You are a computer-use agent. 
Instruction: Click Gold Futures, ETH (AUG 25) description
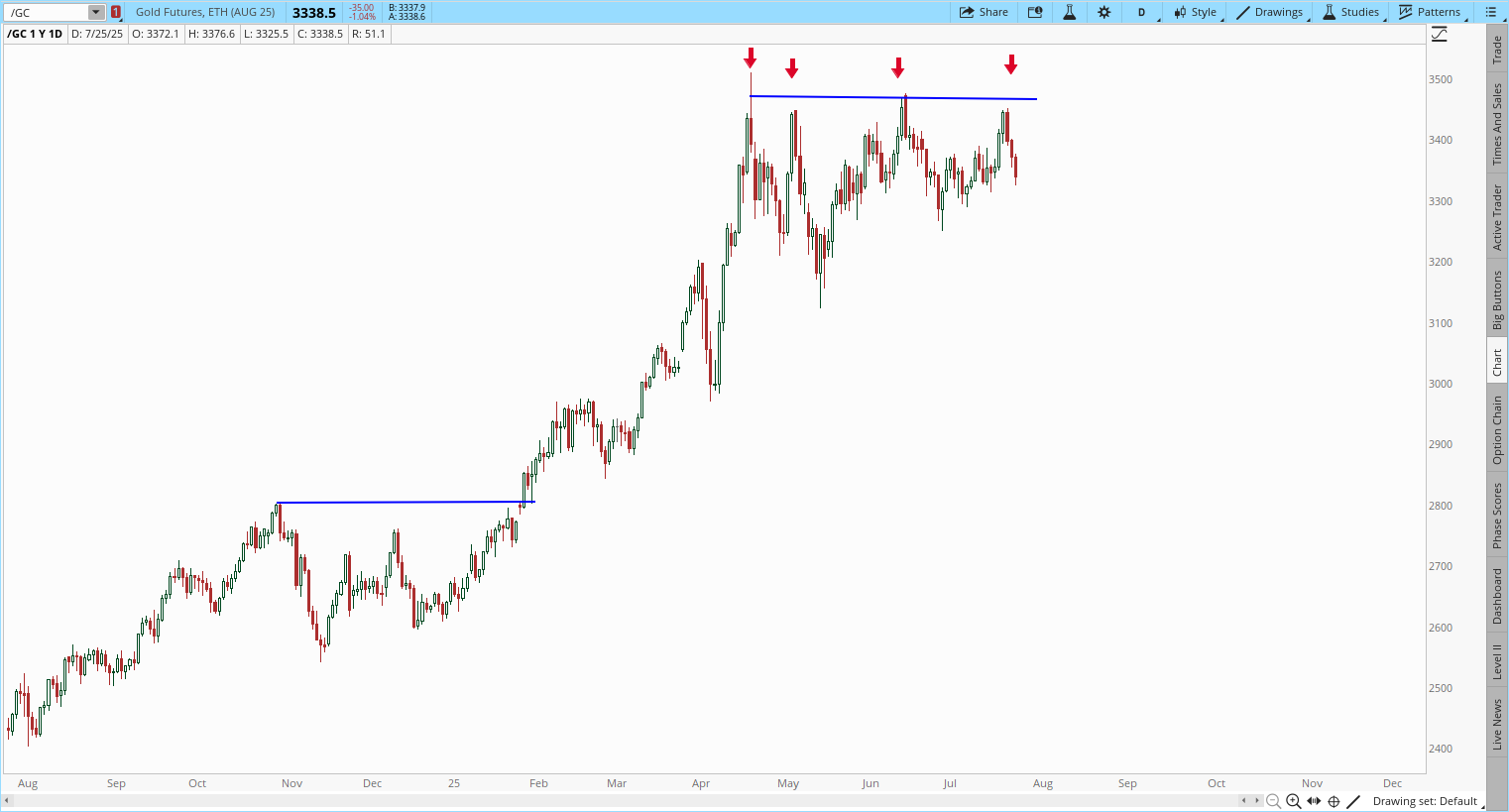(205, 12)
